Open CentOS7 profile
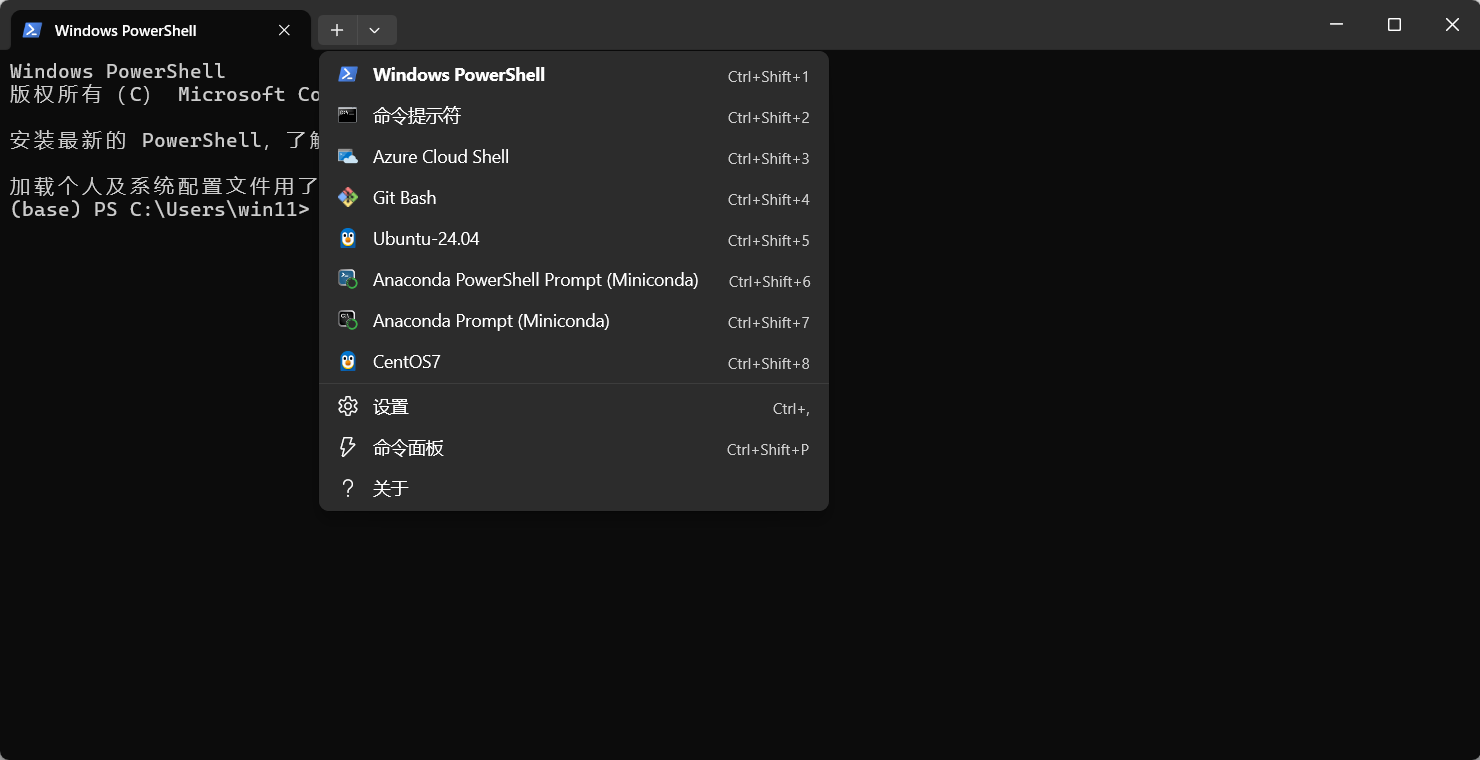 [x=574, y=362]
